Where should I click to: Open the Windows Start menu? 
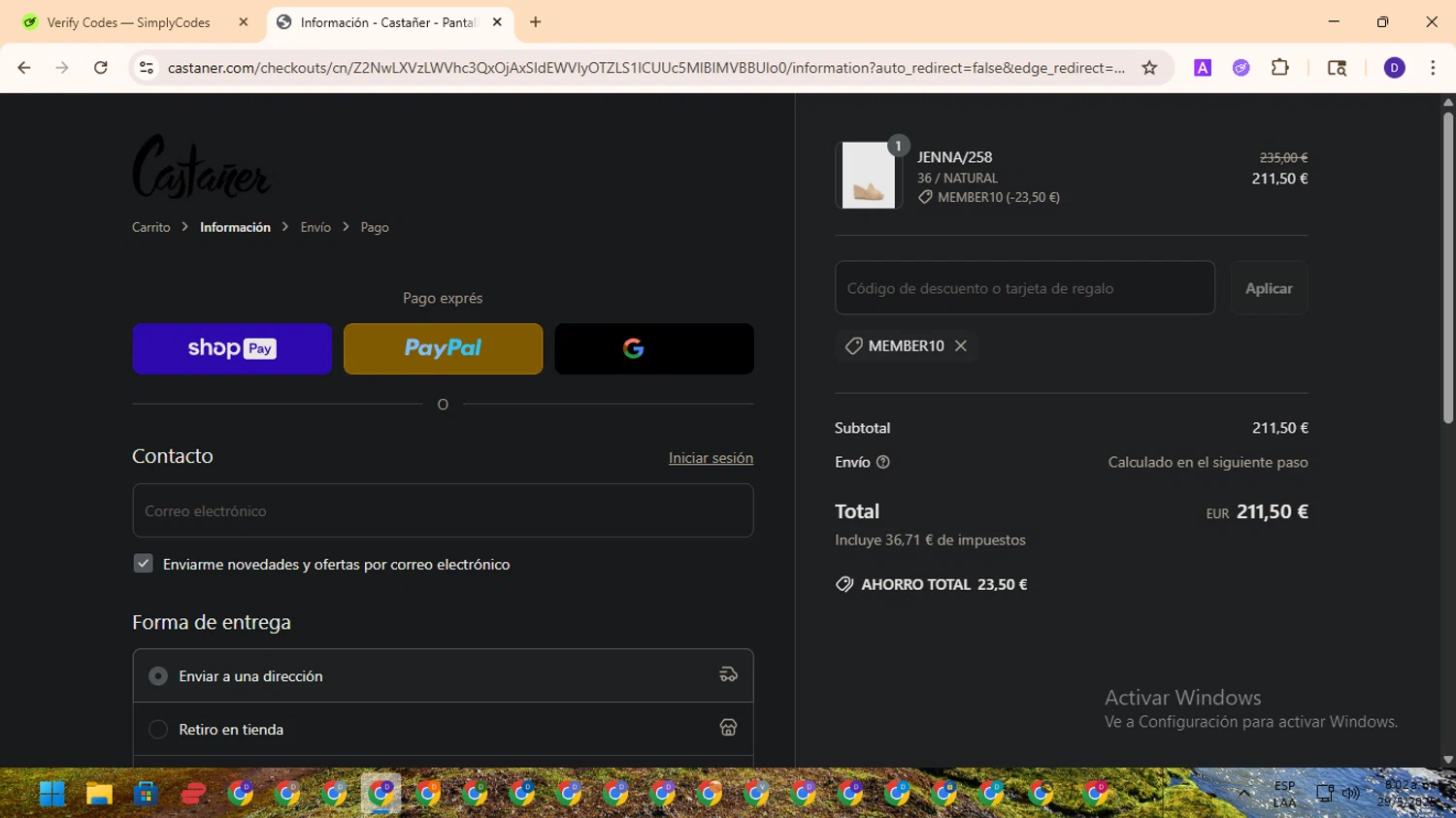52,794
